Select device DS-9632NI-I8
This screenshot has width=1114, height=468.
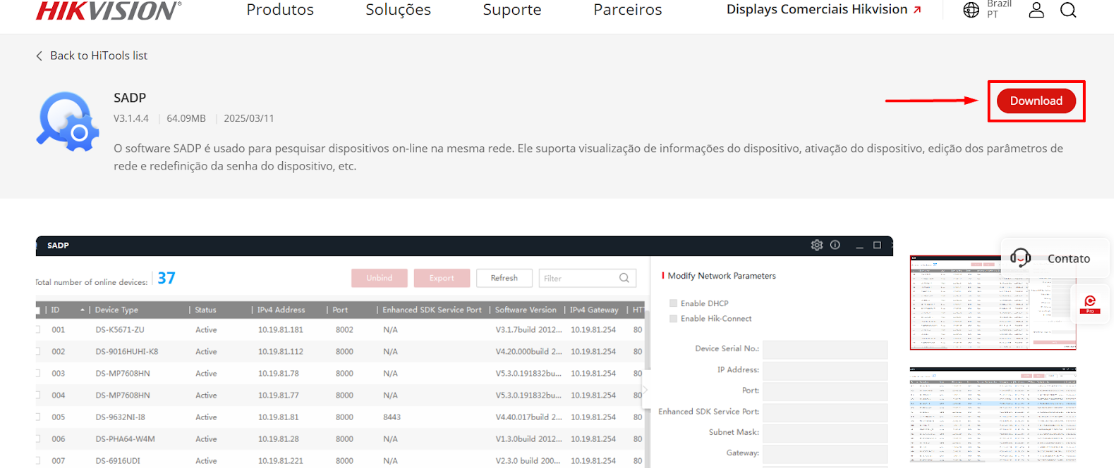(x=121, y=417)
